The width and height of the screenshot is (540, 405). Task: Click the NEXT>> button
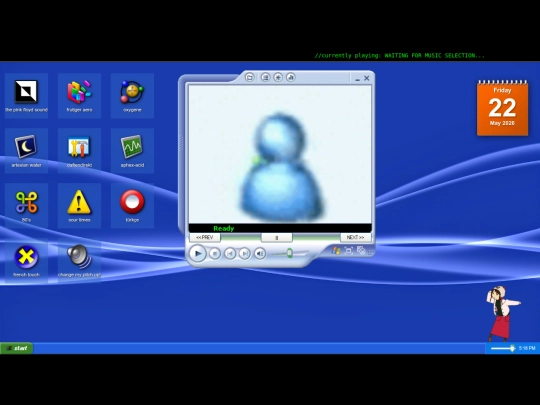(355, 237)
